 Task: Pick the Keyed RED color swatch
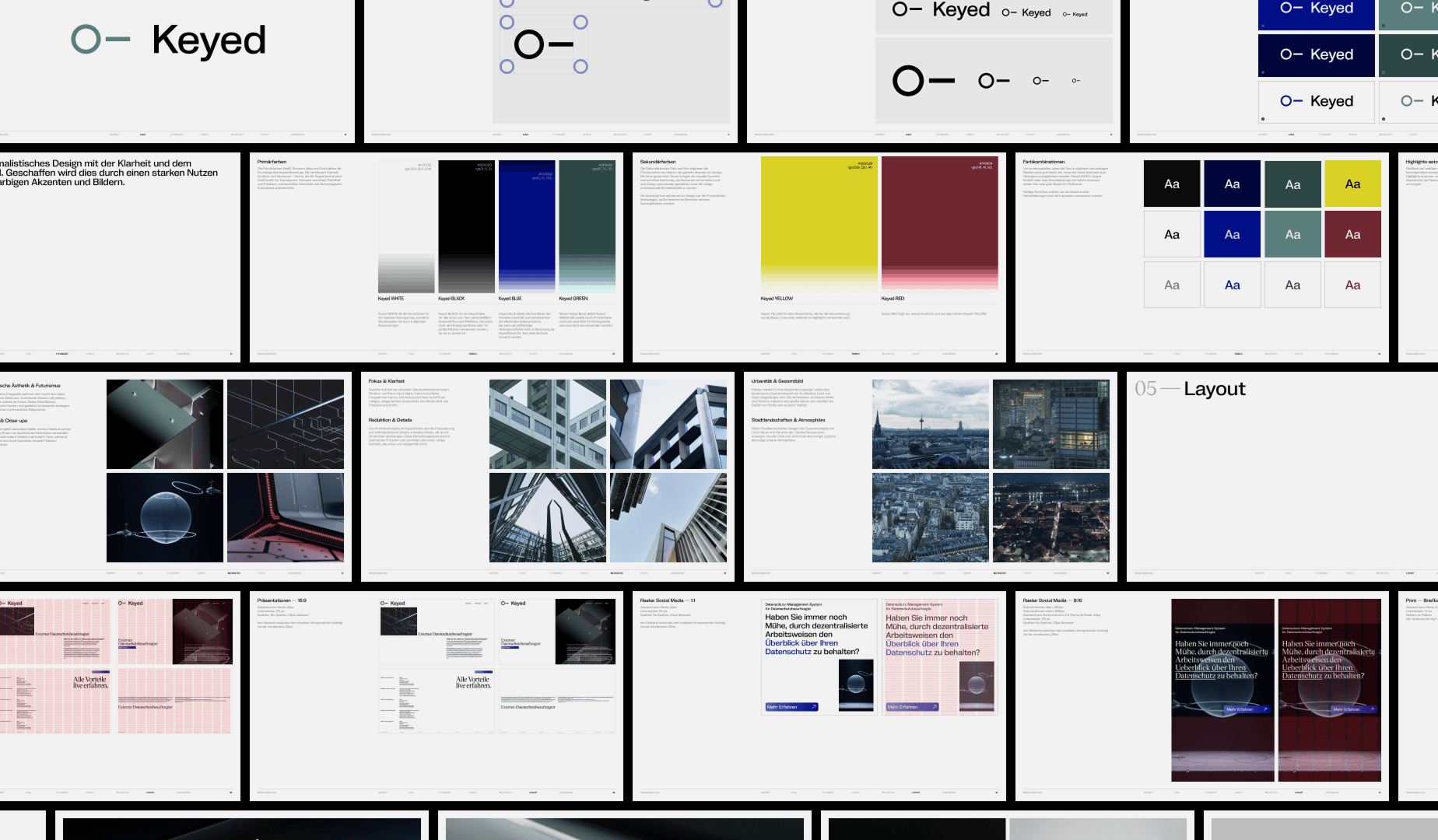(939, 224)
